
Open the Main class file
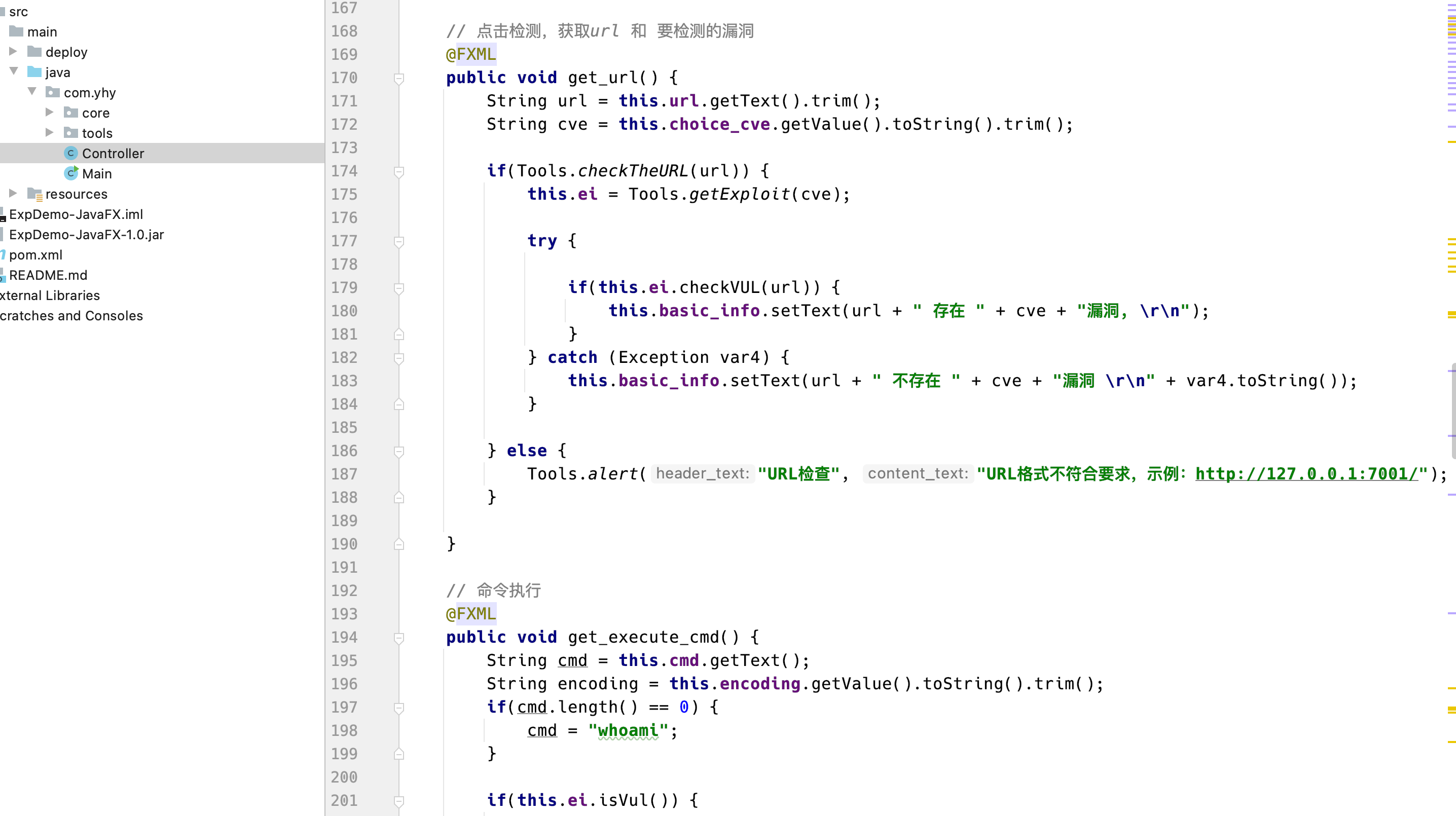click(97, 173)
